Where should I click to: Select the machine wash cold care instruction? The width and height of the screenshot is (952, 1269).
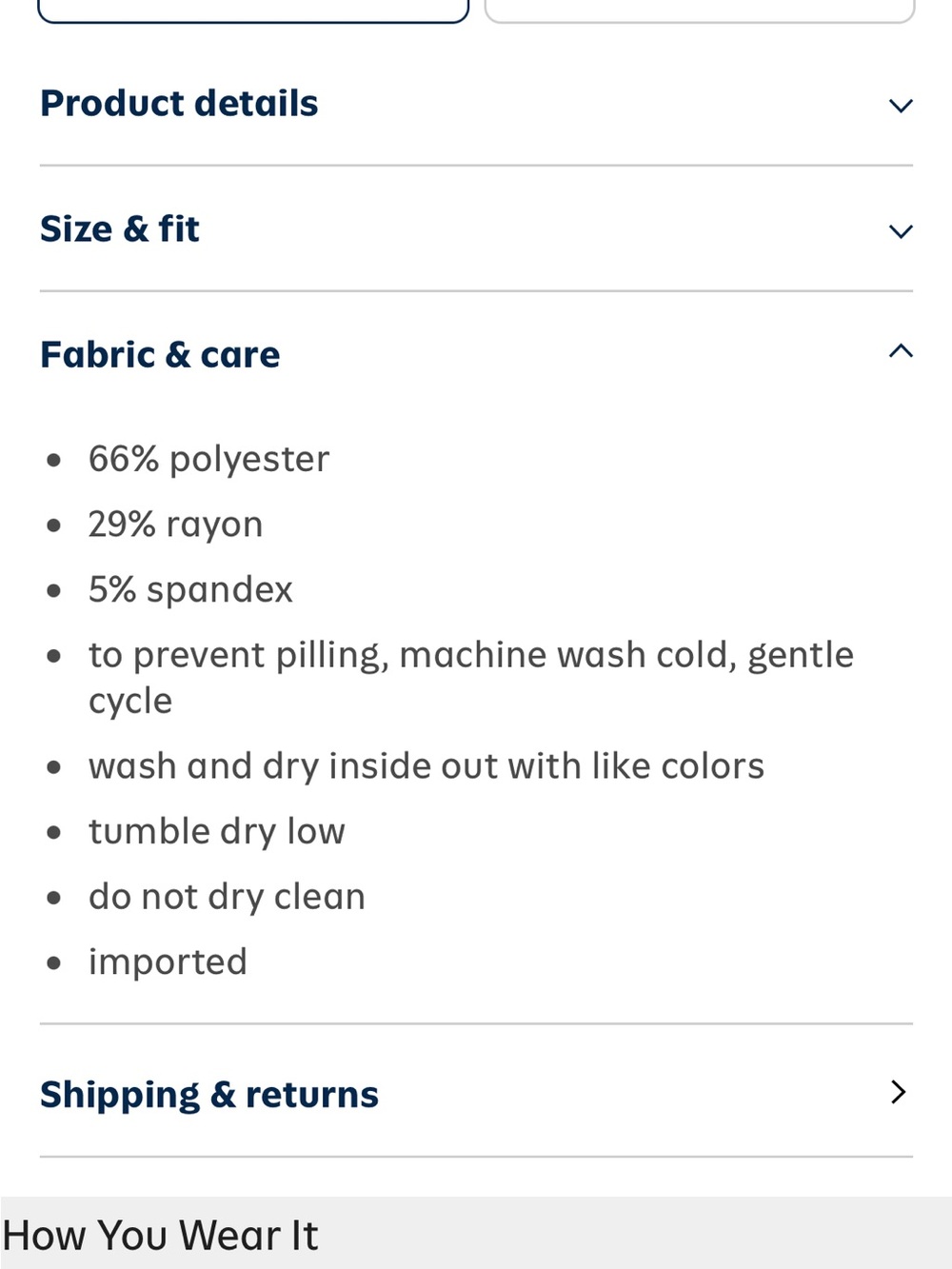471,677
